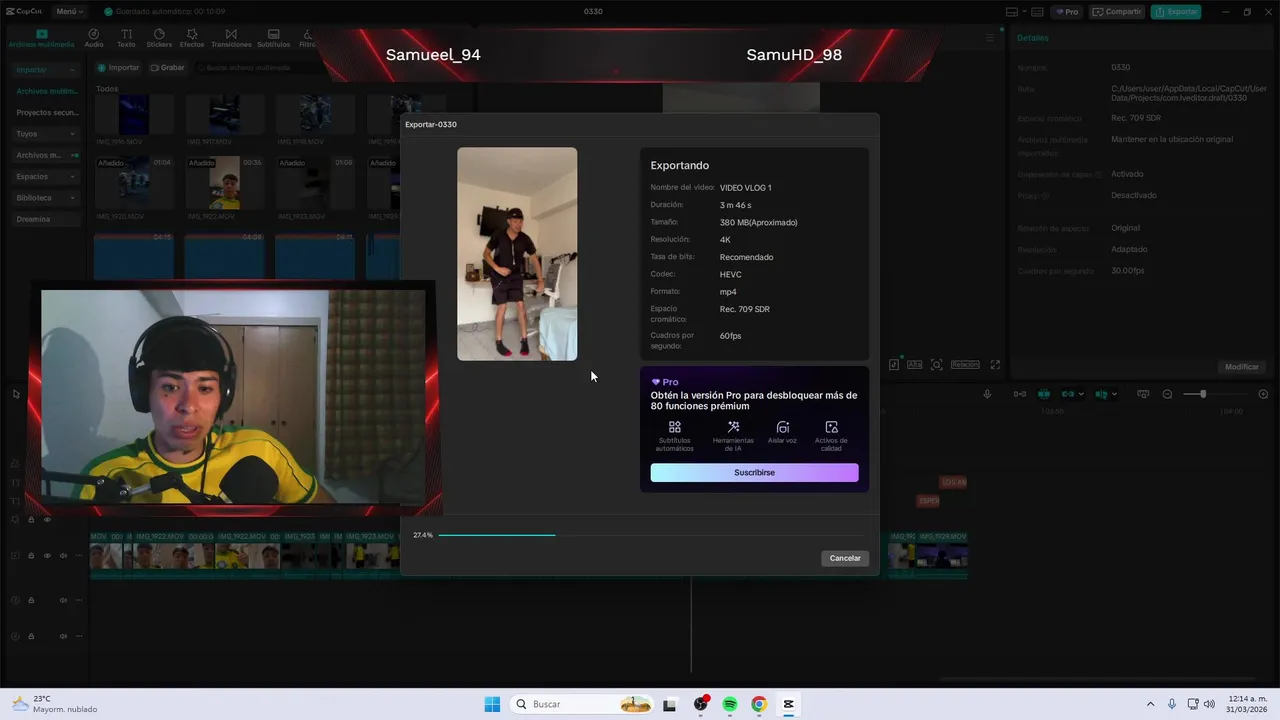Toggle the auto snapping icon

(1043, 394)
